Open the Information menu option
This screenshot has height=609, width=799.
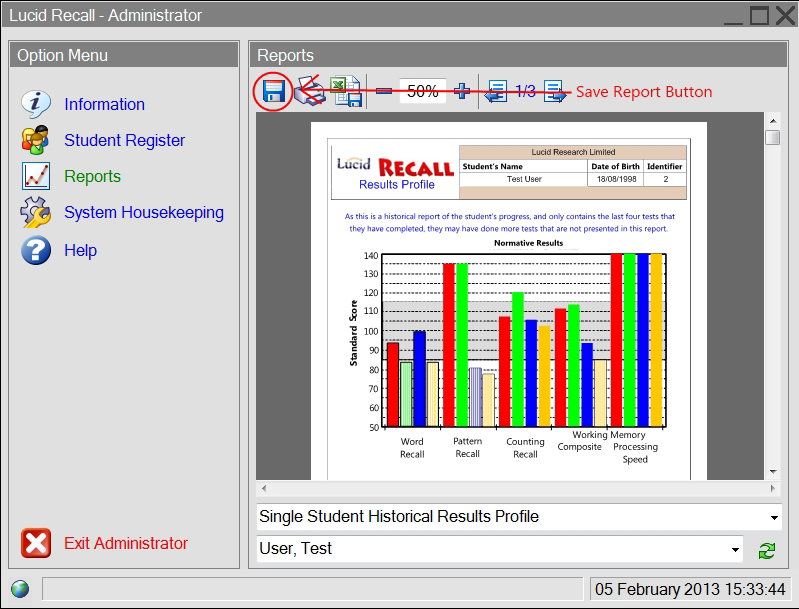(x=104, y=104)
